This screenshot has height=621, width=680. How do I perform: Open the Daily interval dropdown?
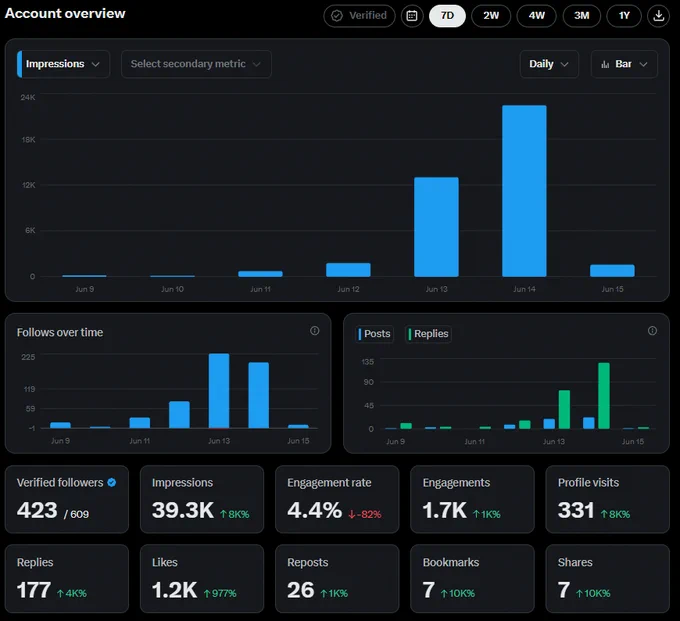click(549, 64)
